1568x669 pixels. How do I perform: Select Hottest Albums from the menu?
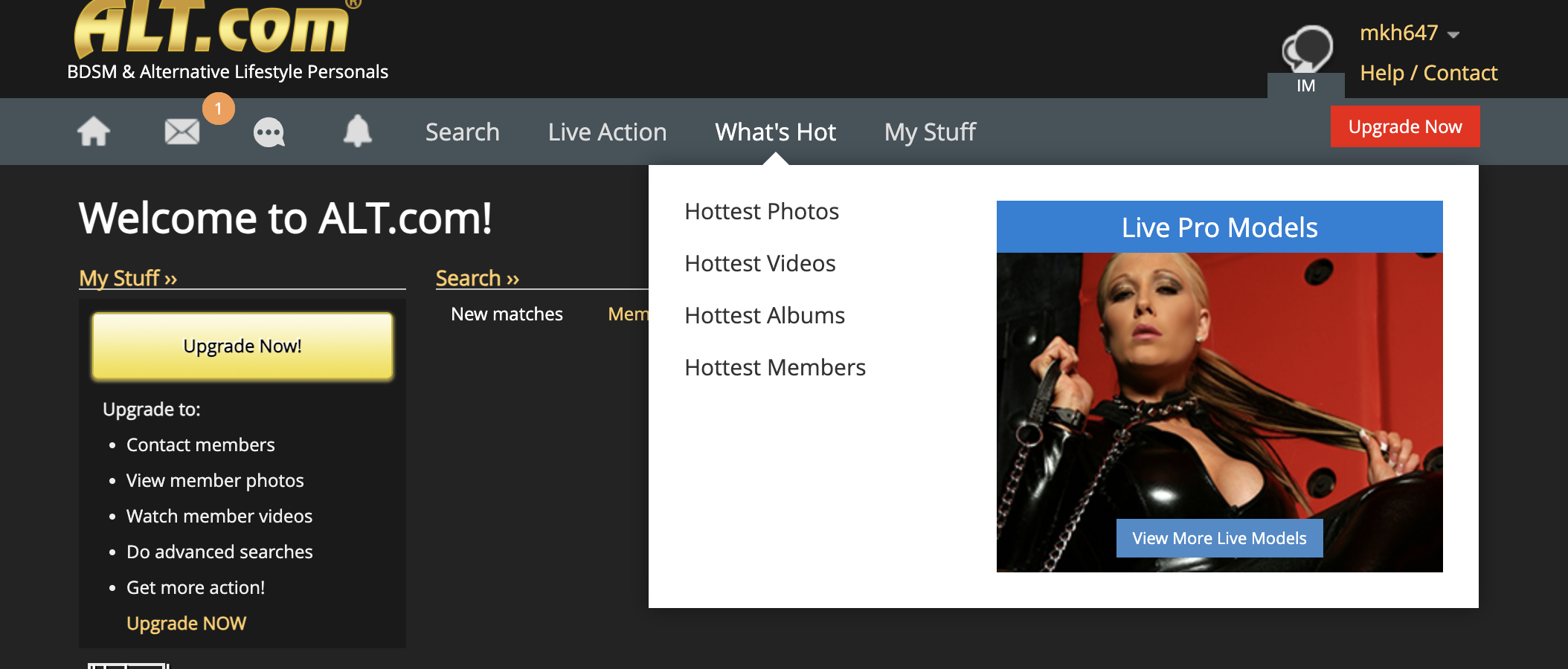765,316
